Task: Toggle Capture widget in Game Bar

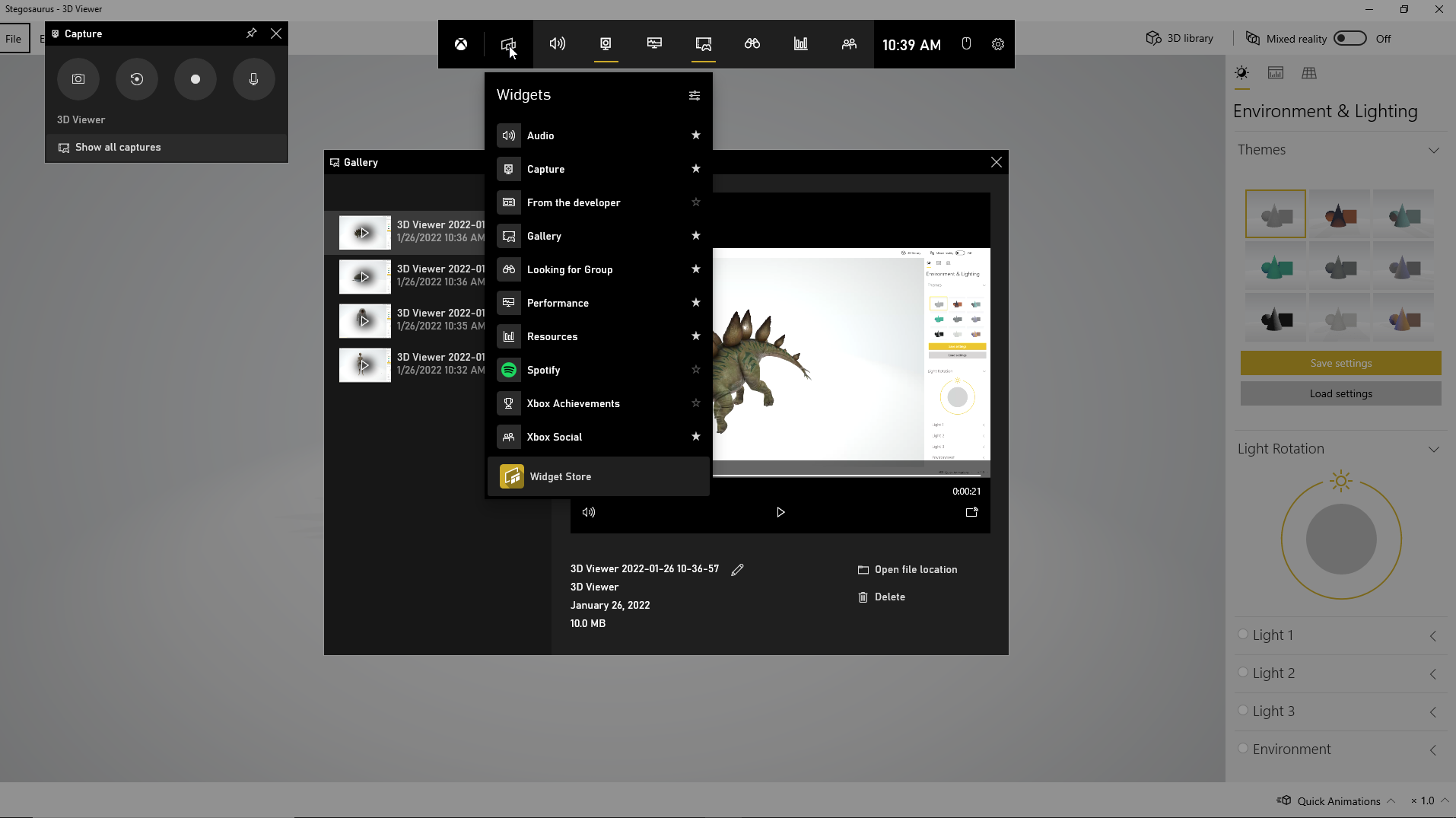Action: pos(606,44)
